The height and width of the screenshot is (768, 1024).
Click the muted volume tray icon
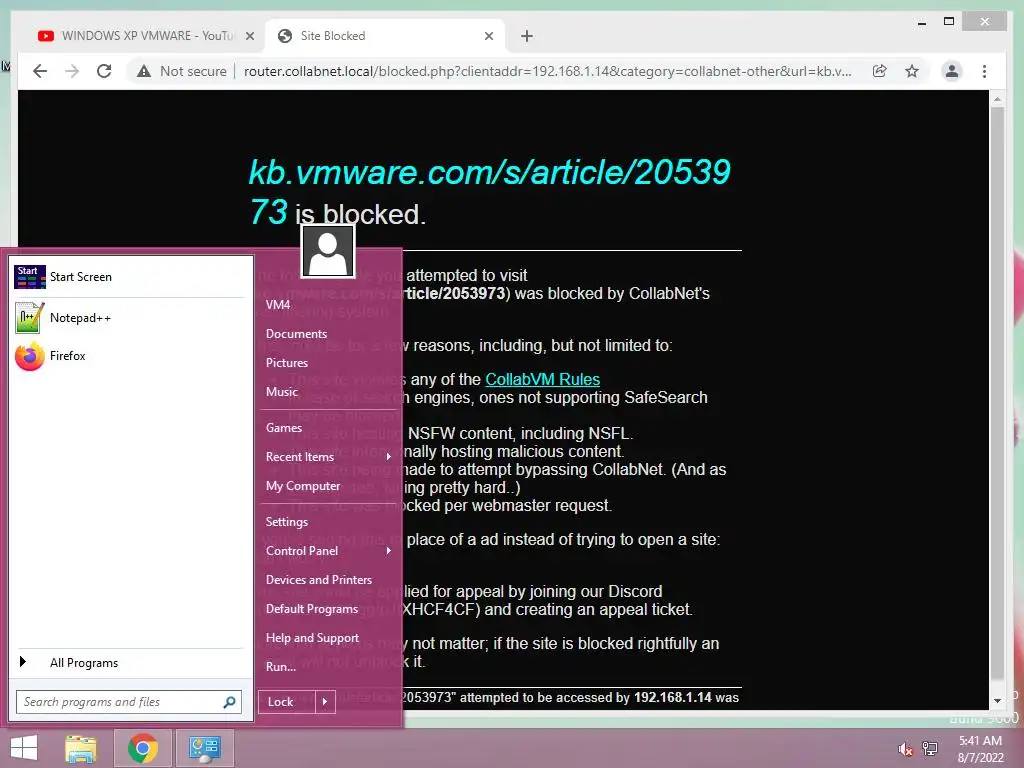click(x=904, y=749)
